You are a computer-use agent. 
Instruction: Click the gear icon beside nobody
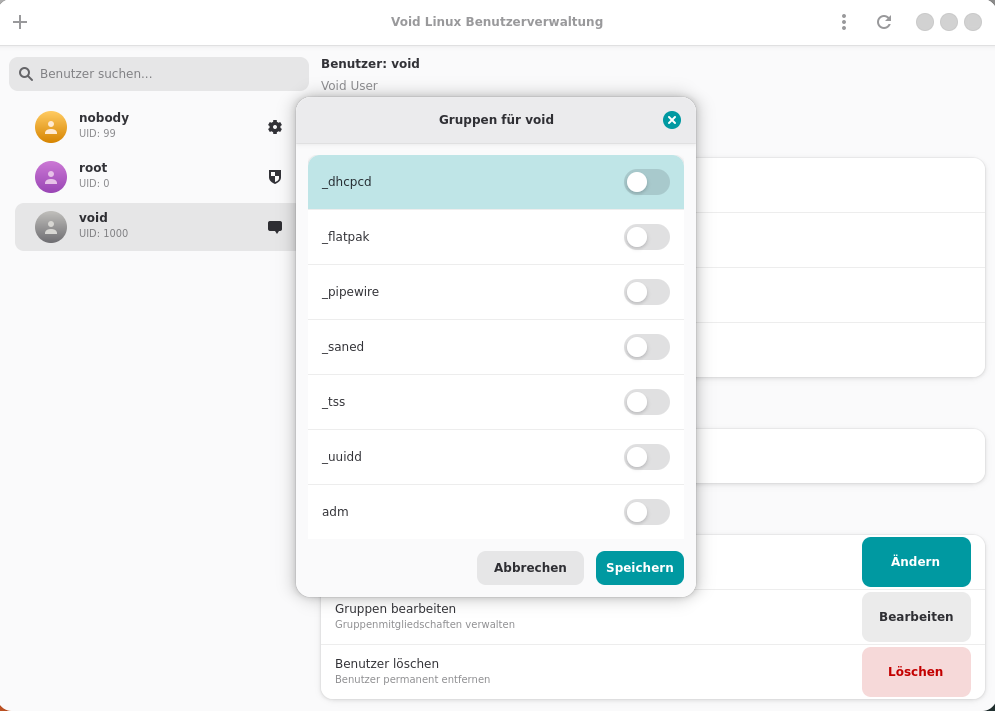[275, 127]
